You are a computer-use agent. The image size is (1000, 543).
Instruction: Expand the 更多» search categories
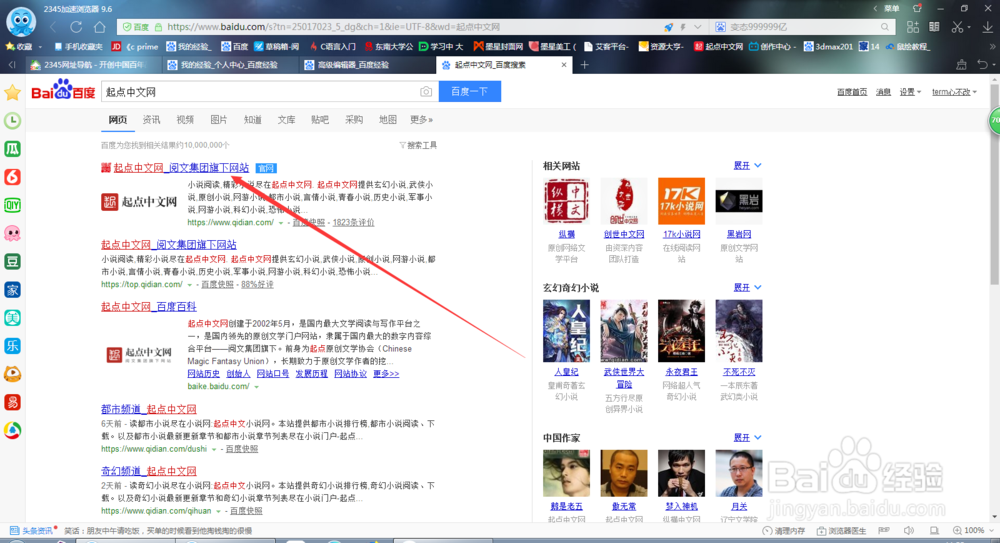[x=421, y=119]
